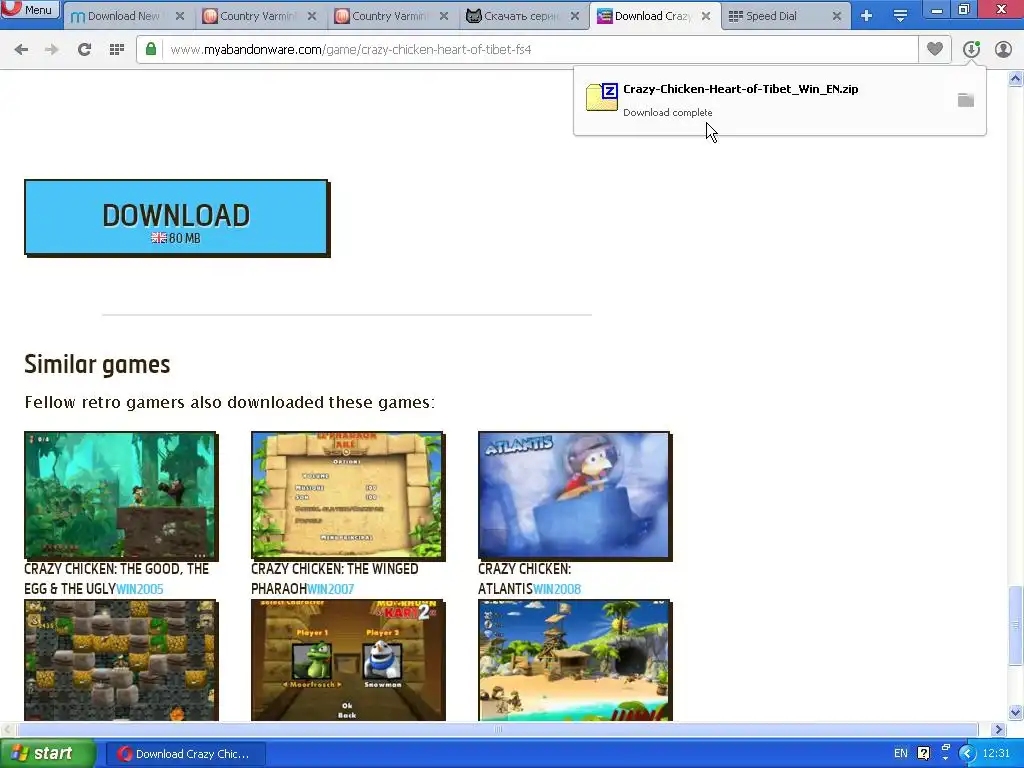Expand hidden tray icons arrow

pyautogui.click(x=967, y=754)
